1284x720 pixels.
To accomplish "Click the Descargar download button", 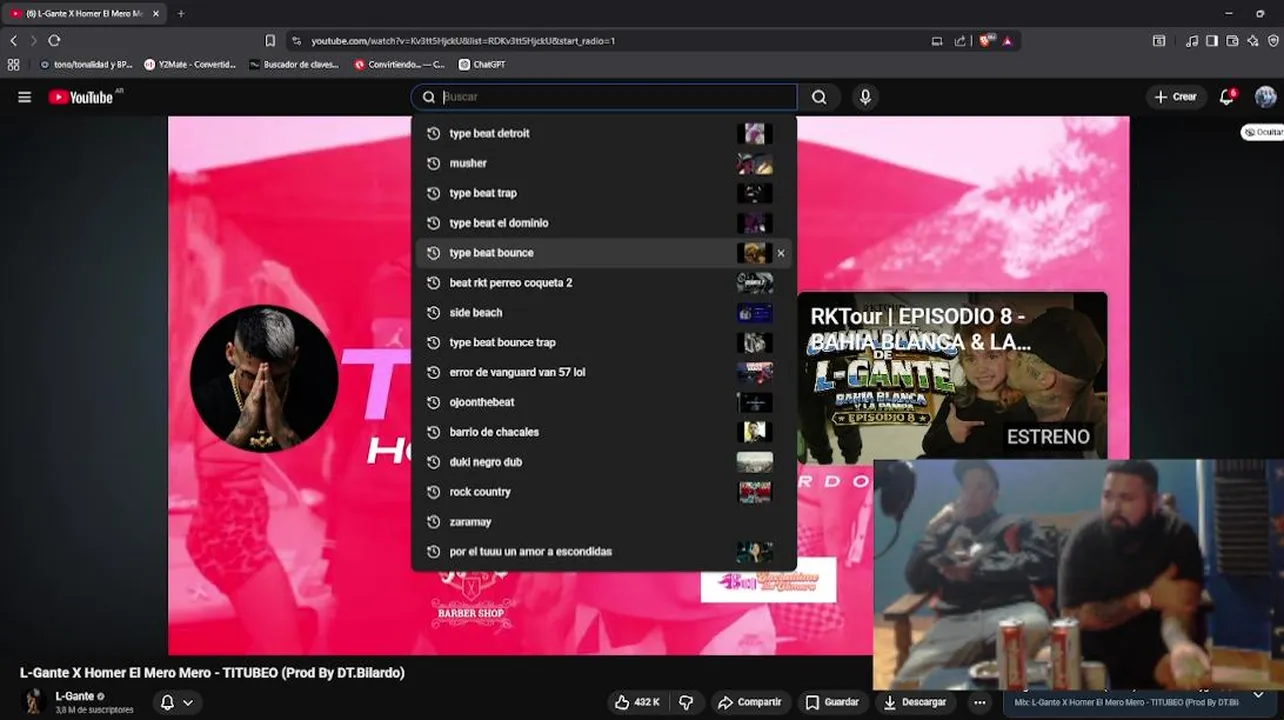I will pos(915,702).
